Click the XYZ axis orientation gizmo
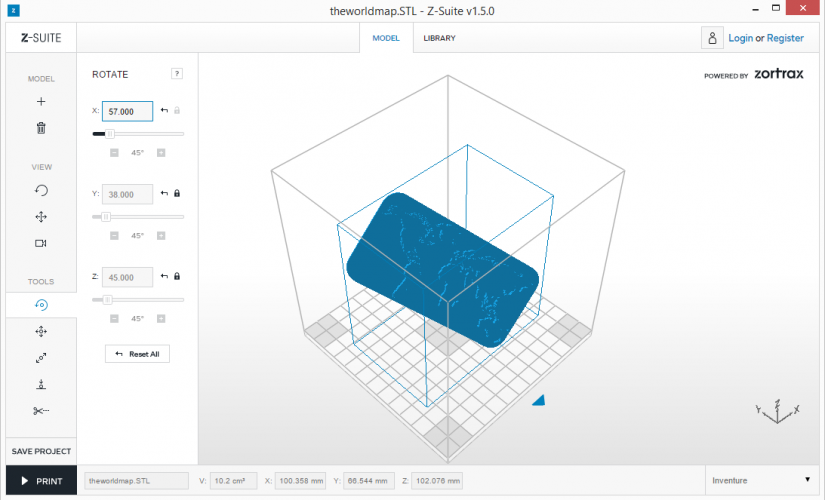This screenshot has height=500, width=825. [x=778, y=412]
